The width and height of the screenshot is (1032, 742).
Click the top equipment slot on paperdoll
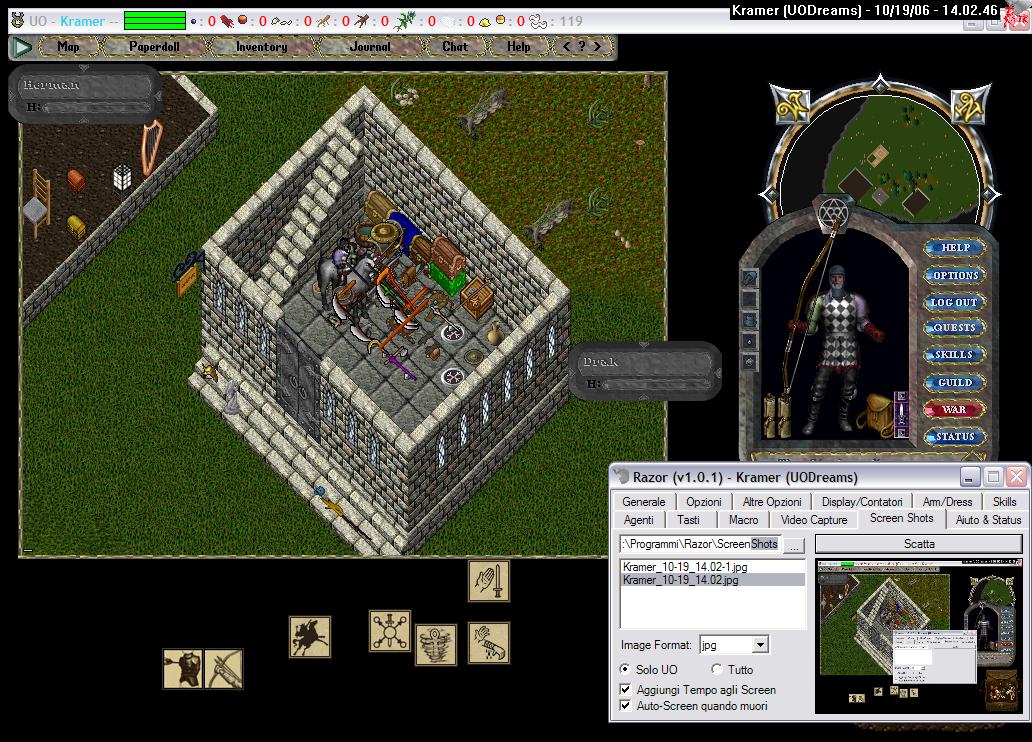tap(749, 278)
